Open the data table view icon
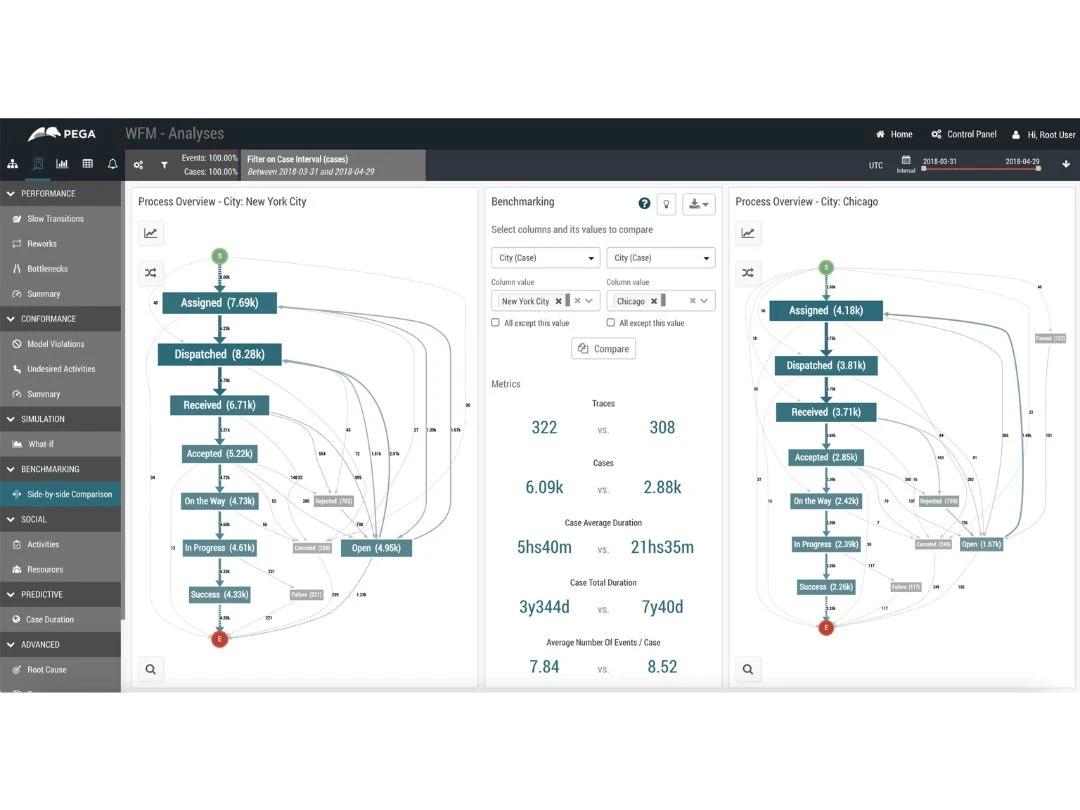Viewport: 1080px width, 810px height. [x=87, y=164]
